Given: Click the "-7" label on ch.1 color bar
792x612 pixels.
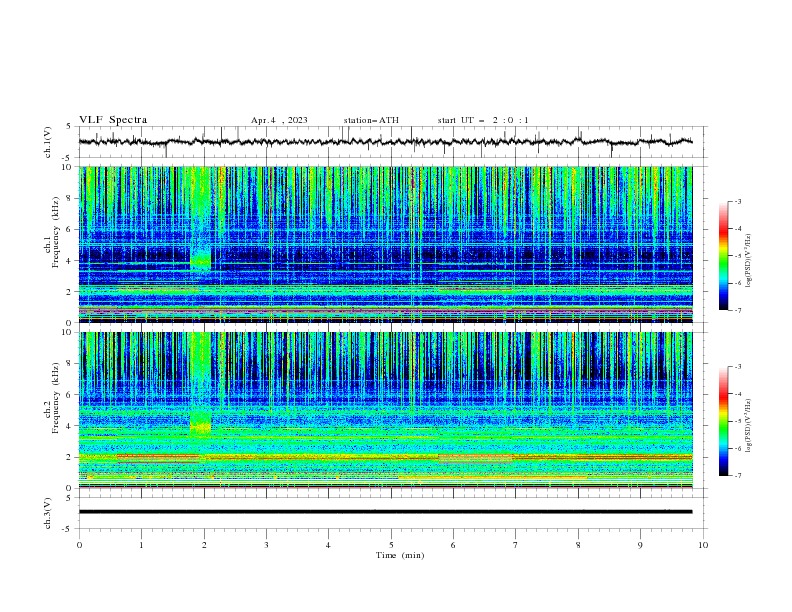Looking at the screenshot, I should point(737,310).
